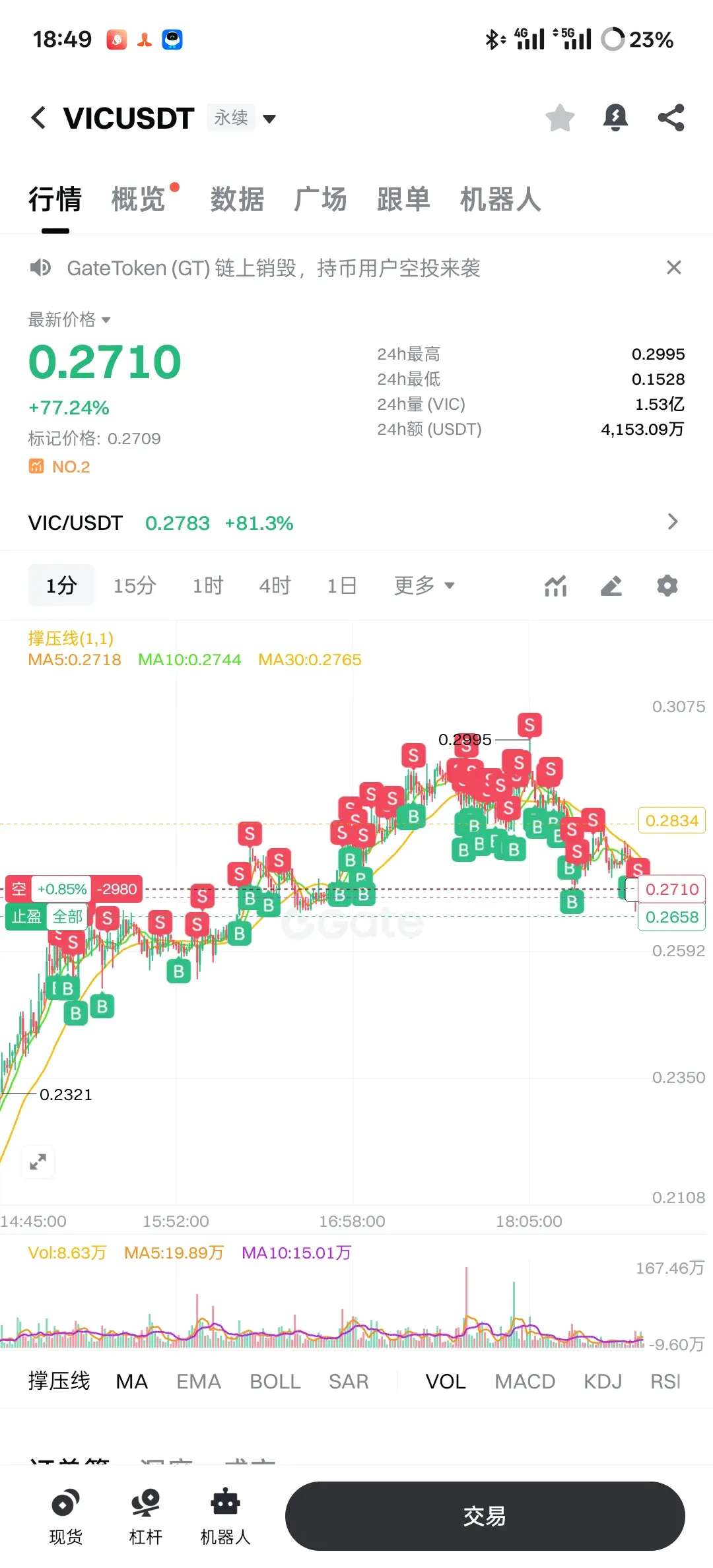The width and height of the screenshot is (713, 1568).
Task: Tap the +77.24% change value
Action: [69, 408]
